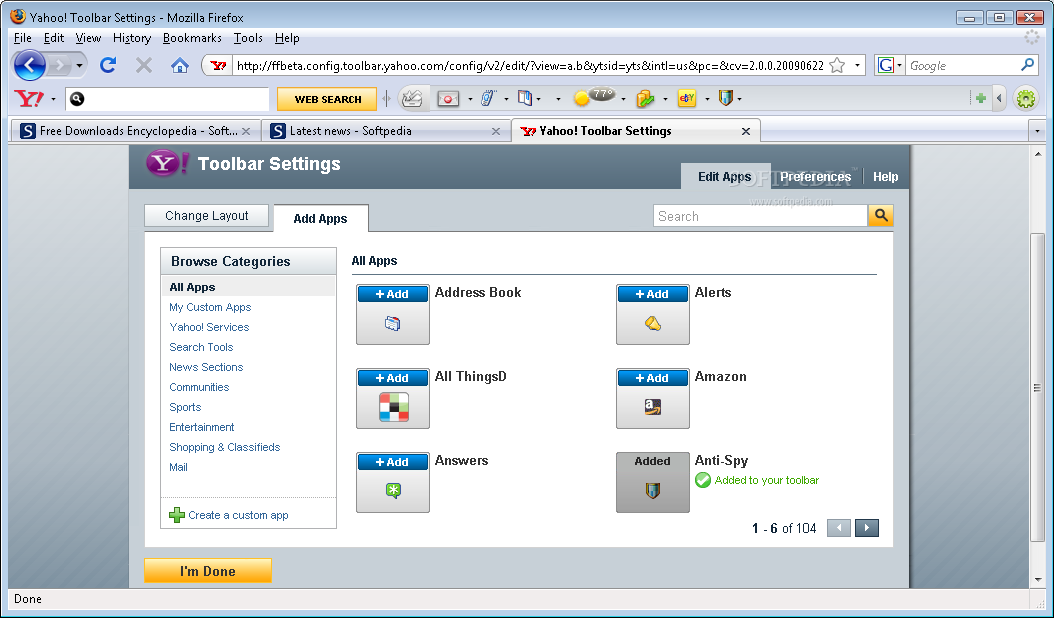1054x618 pixels.
Task: Click the WEB SEARCH button
Action: [x=327, y=99]
